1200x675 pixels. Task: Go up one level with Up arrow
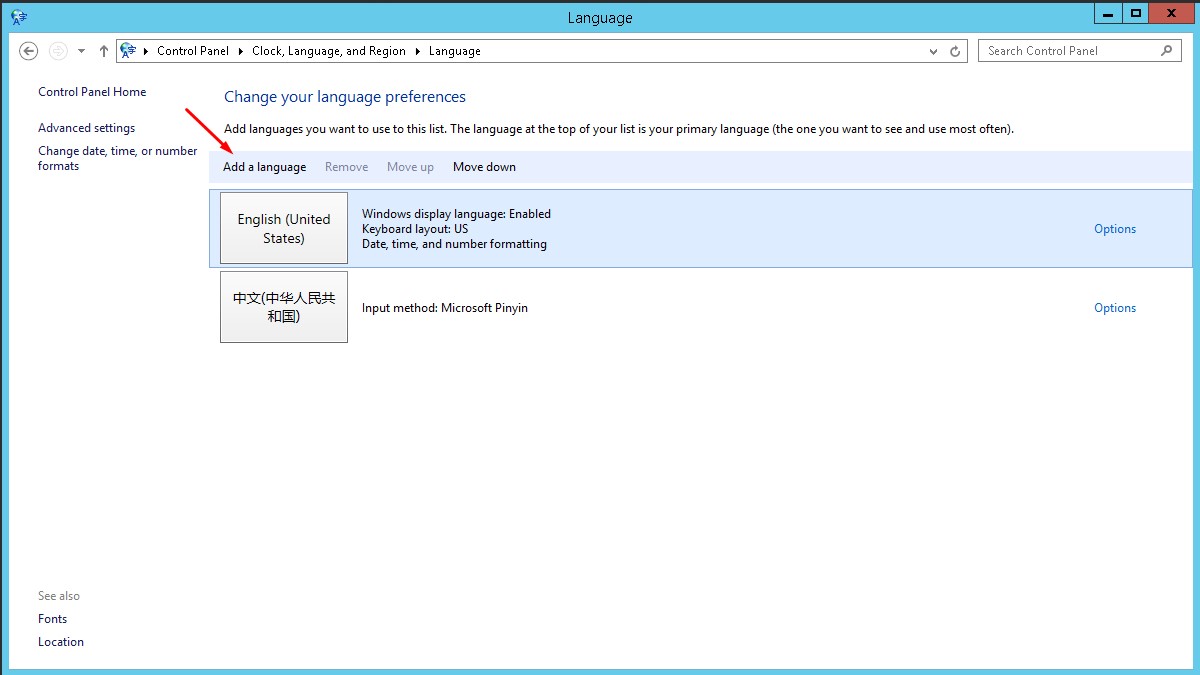coord(104,51)
